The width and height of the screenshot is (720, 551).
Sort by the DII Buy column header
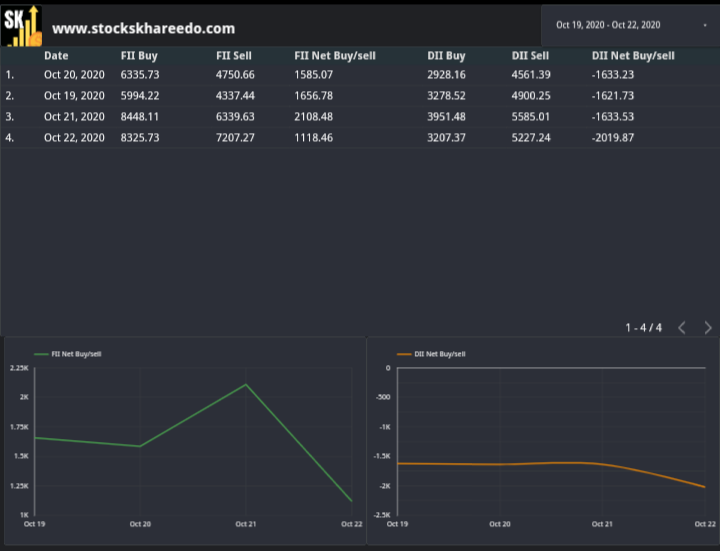(446, 56)
